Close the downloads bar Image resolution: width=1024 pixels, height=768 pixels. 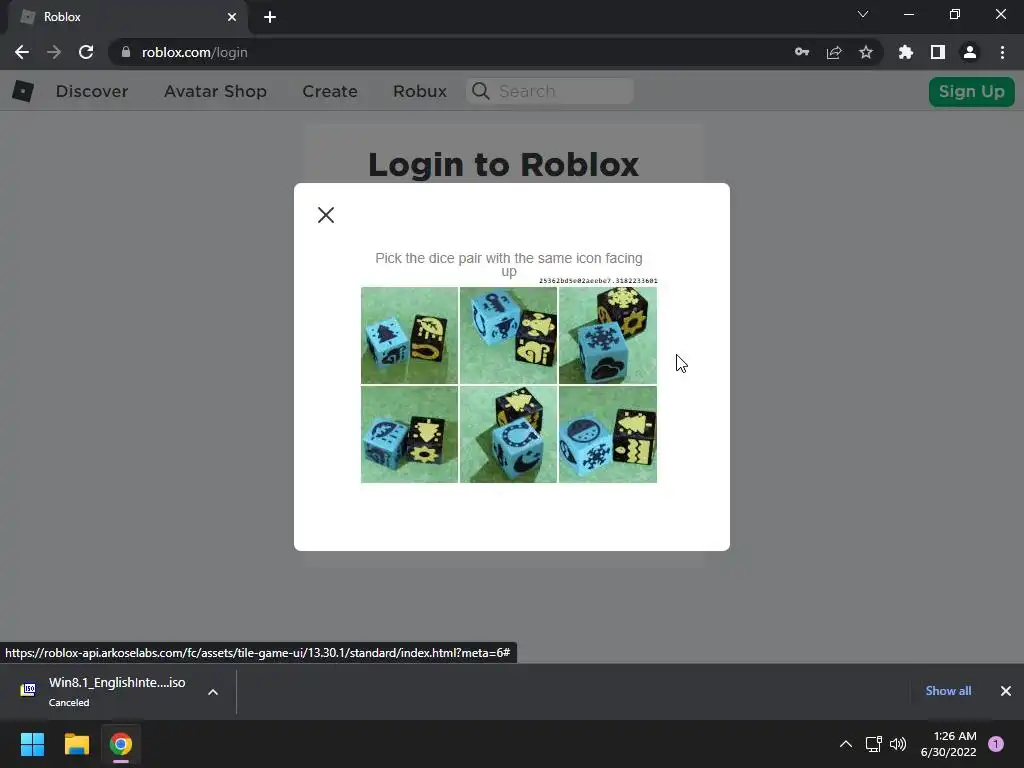[1006, 691]
